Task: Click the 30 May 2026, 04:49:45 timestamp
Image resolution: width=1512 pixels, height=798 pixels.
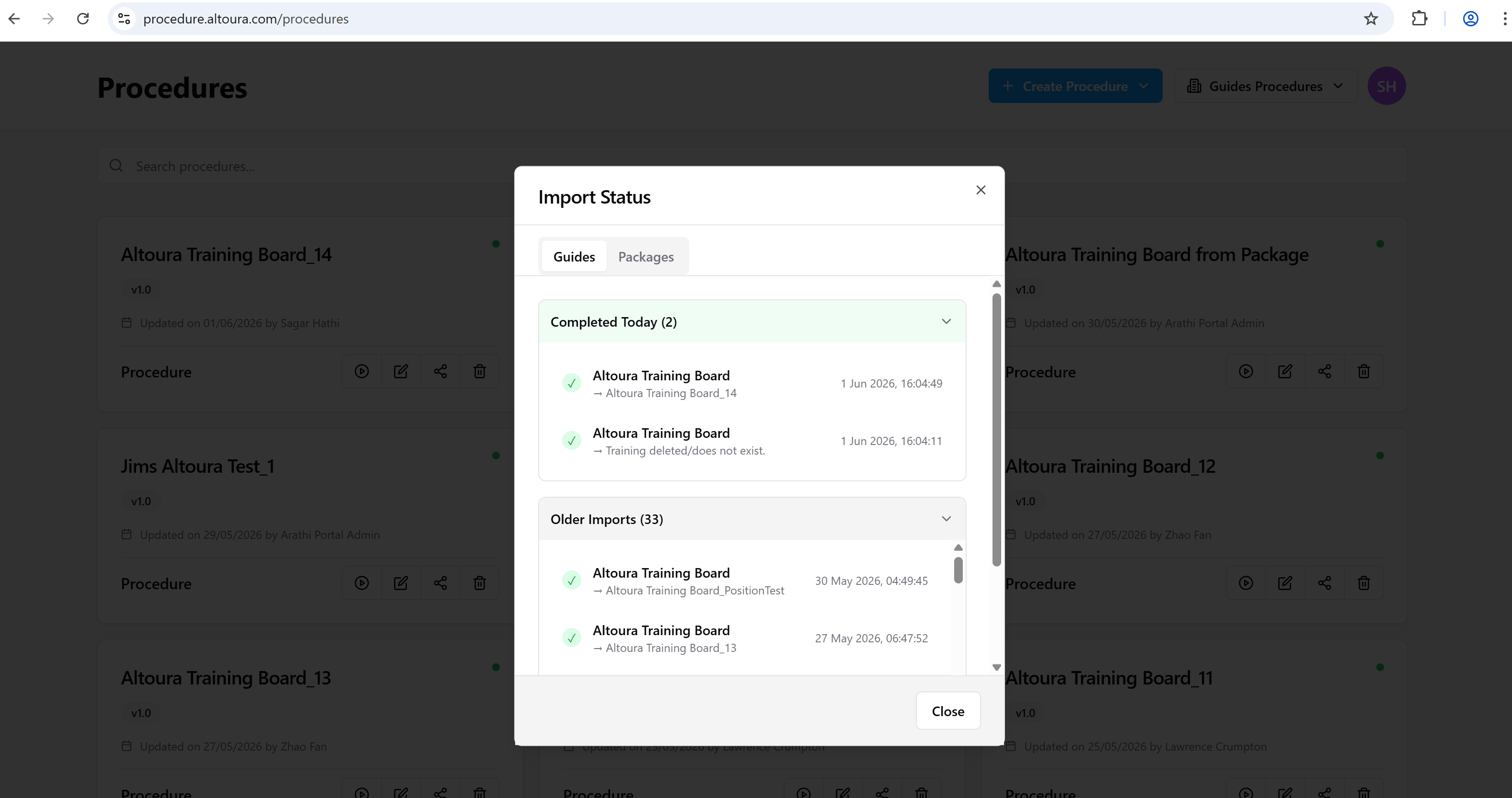Action: coord(871,581)
